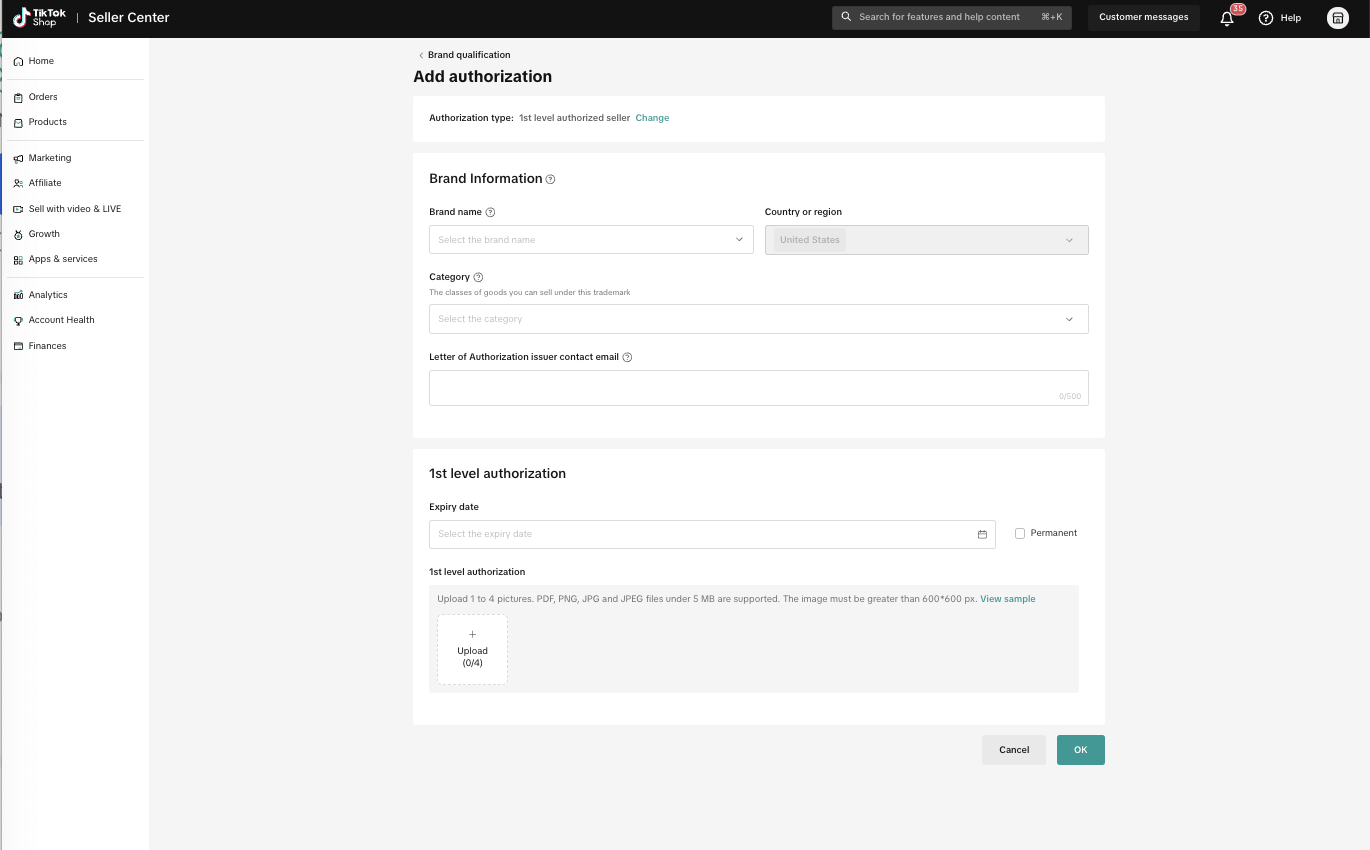
Task: Click the Brand Information help icon
Action: [x=550, y=179]
